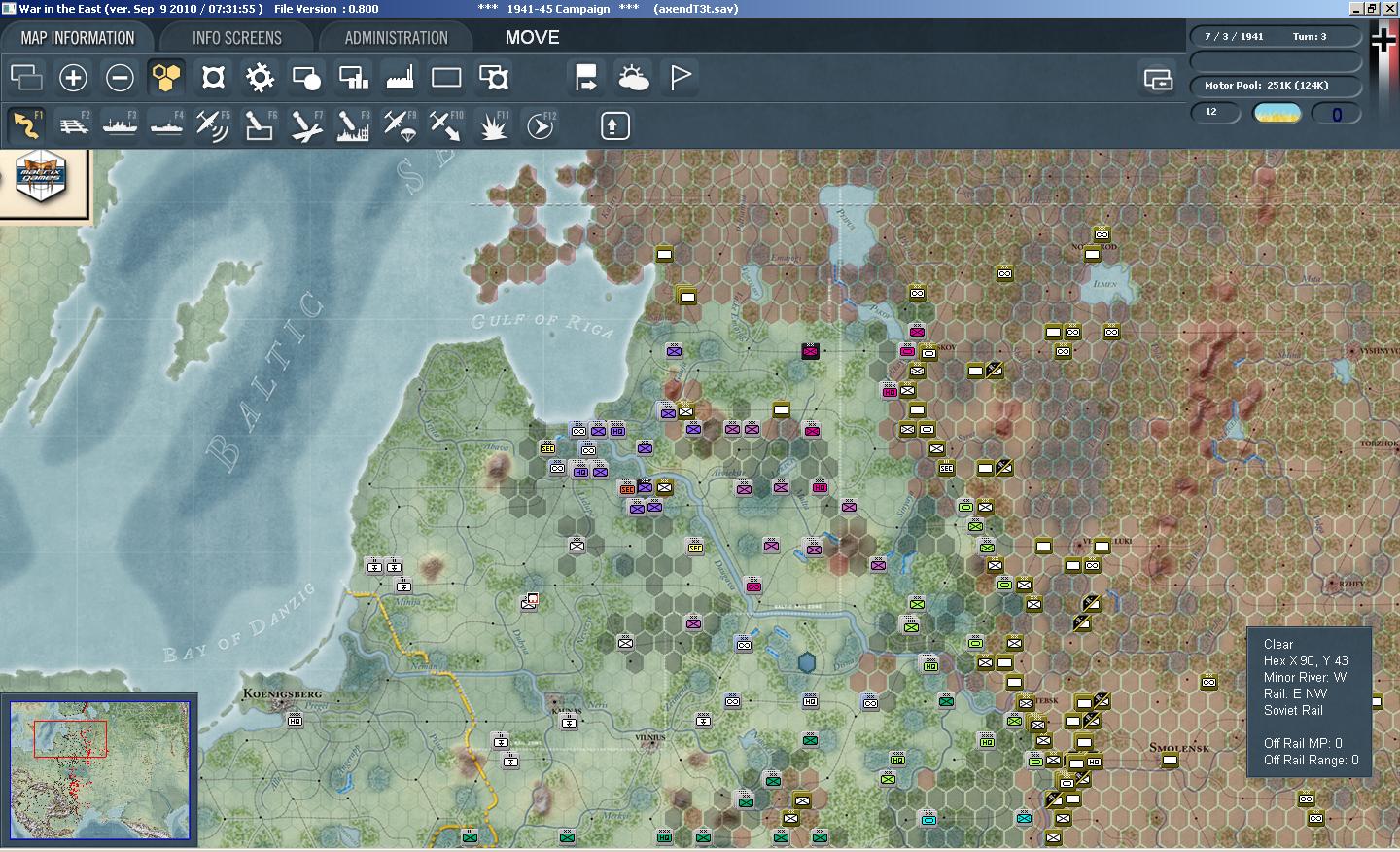This screenshot has height=852, width=1400.
Task: Select F6 bomb unit mode
Action: click(x=260, y=125)
